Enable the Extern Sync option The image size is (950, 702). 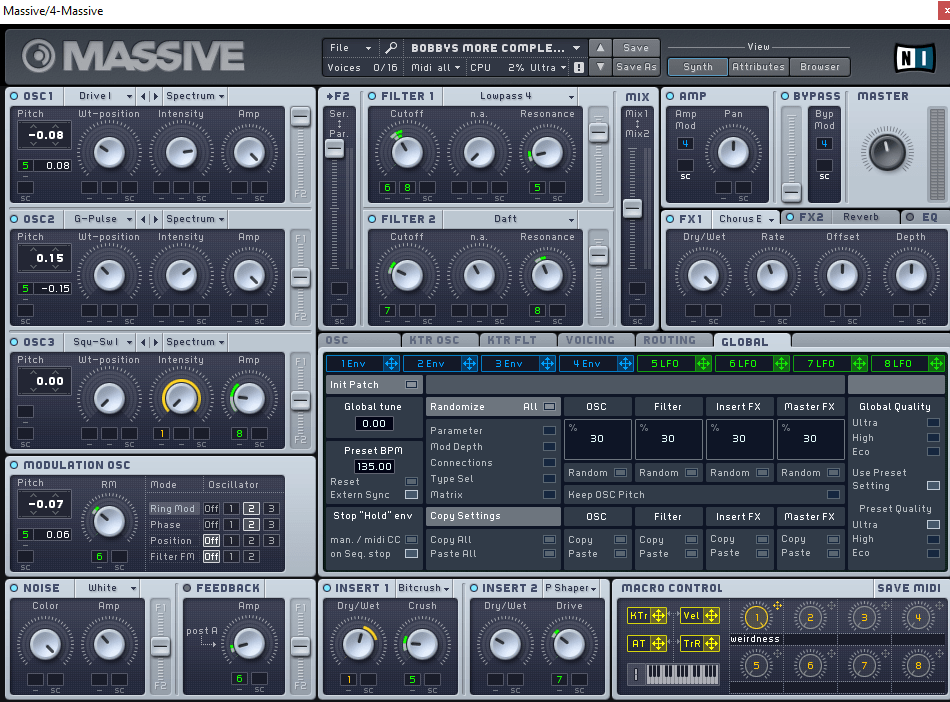pyautogui.click(x=411, y=494)
